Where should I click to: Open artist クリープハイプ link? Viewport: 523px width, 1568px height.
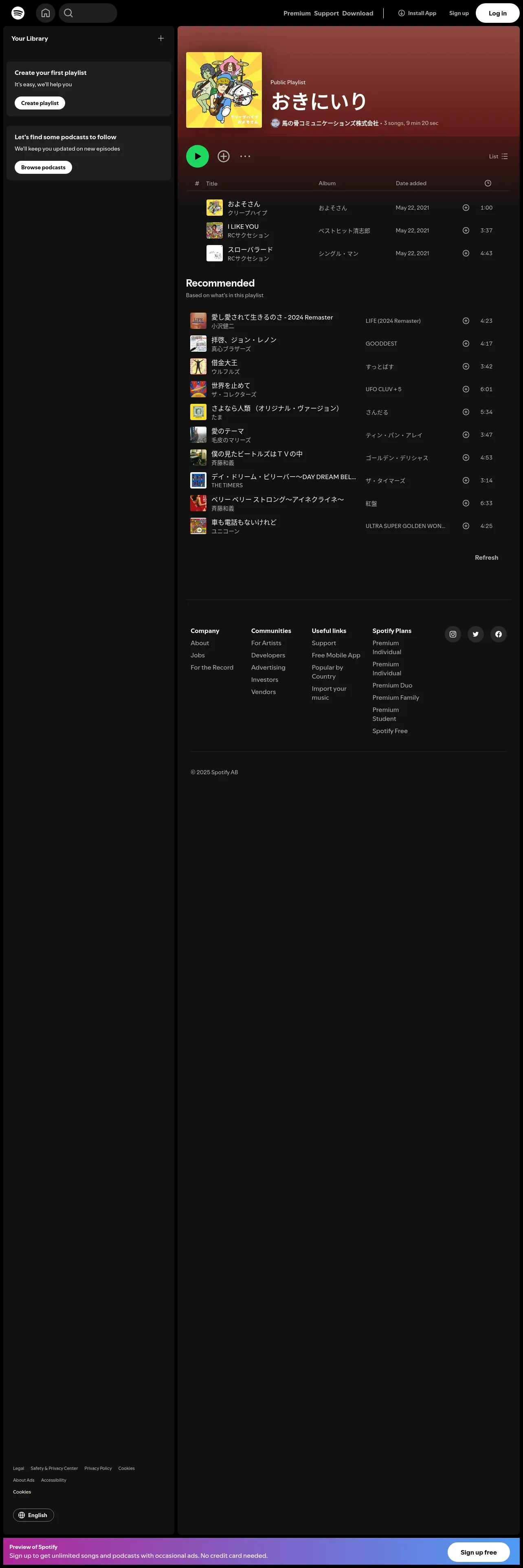click(247, 213)
